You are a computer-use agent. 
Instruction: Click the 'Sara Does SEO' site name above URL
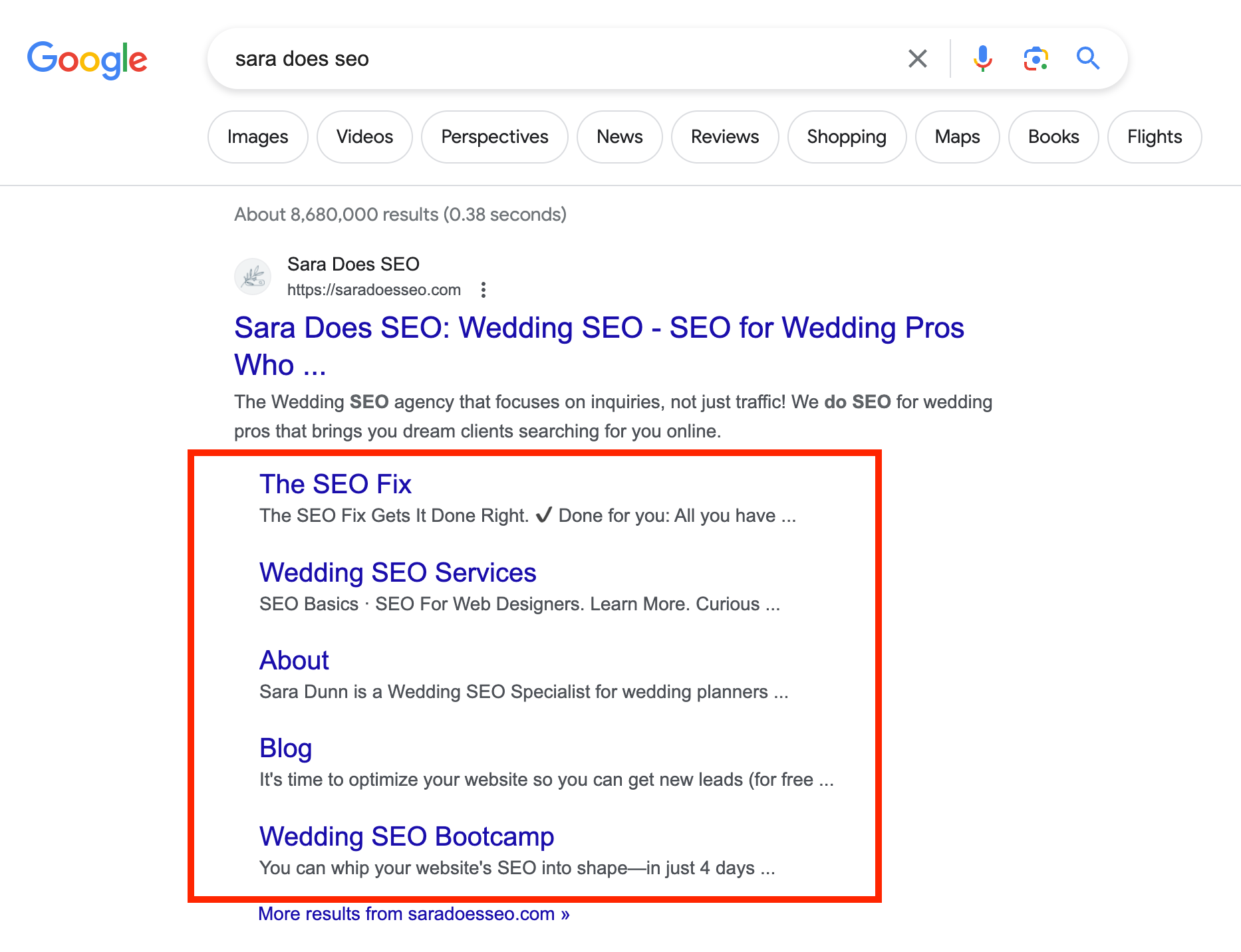tap(353, 265)
